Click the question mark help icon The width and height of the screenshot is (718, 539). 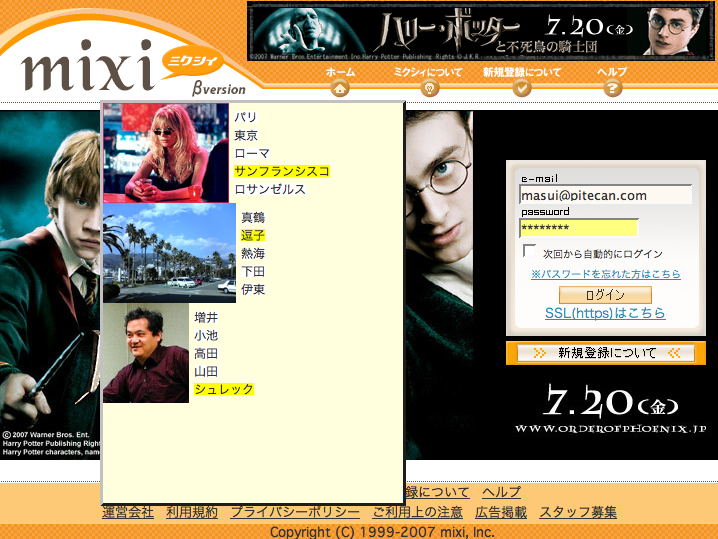(613, 88)
